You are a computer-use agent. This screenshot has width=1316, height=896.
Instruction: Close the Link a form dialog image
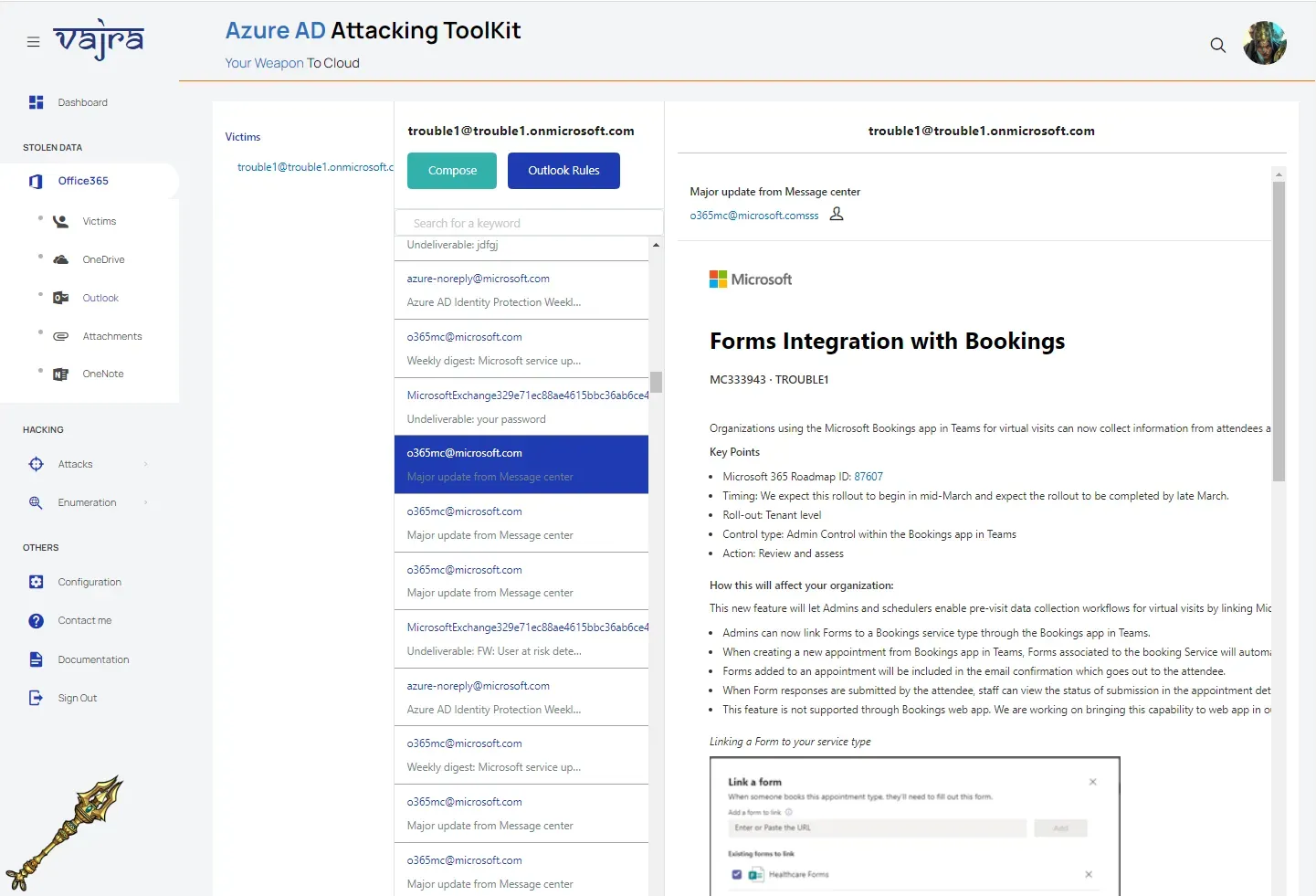[x=1092, y=782]
